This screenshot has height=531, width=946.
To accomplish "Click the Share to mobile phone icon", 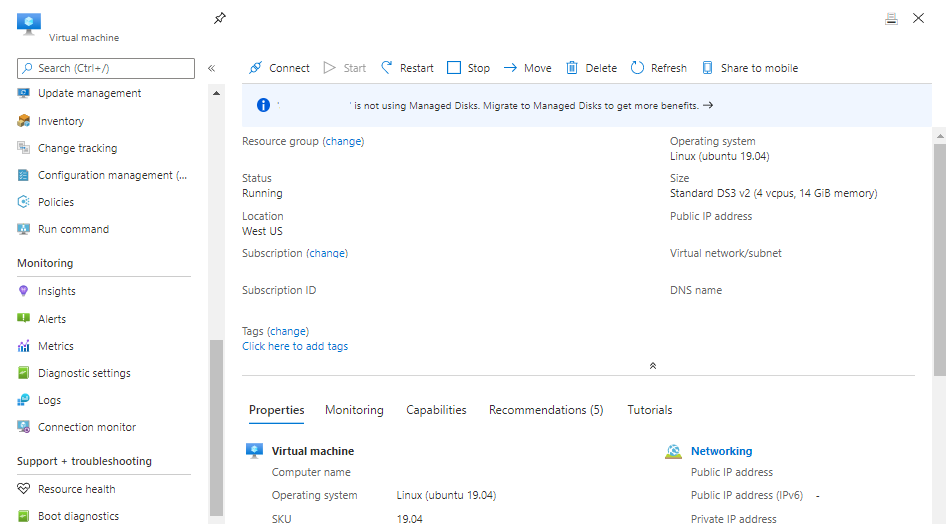I will [707, 68].
